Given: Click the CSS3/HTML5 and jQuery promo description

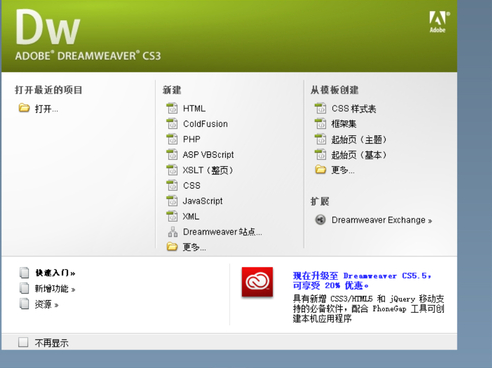Looking at the screenshot, I should [368, 309].
